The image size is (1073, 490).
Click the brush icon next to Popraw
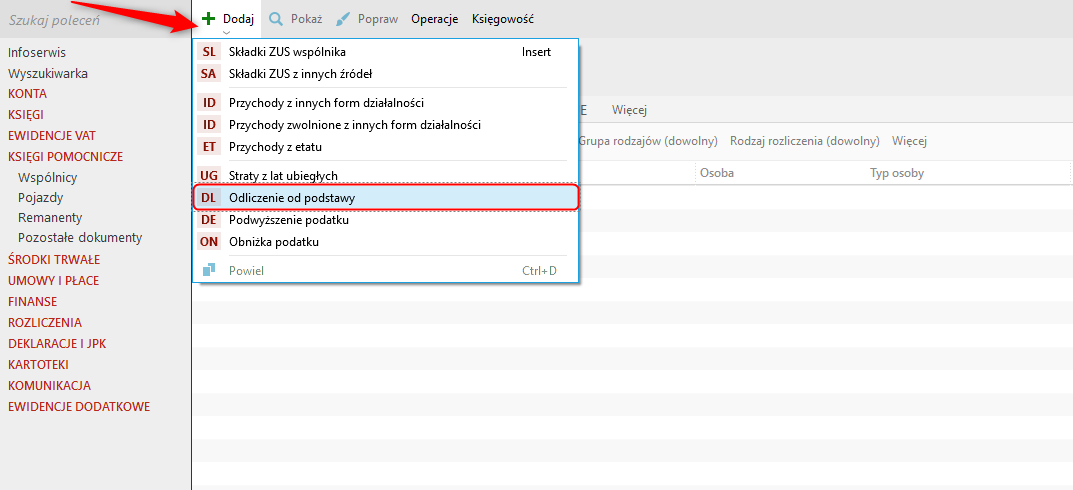(x=344, y=19)
